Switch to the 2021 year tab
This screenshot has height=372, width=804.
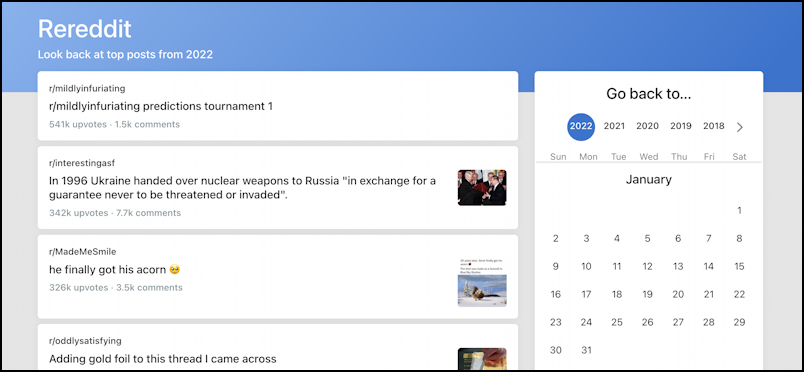[614, 126]
